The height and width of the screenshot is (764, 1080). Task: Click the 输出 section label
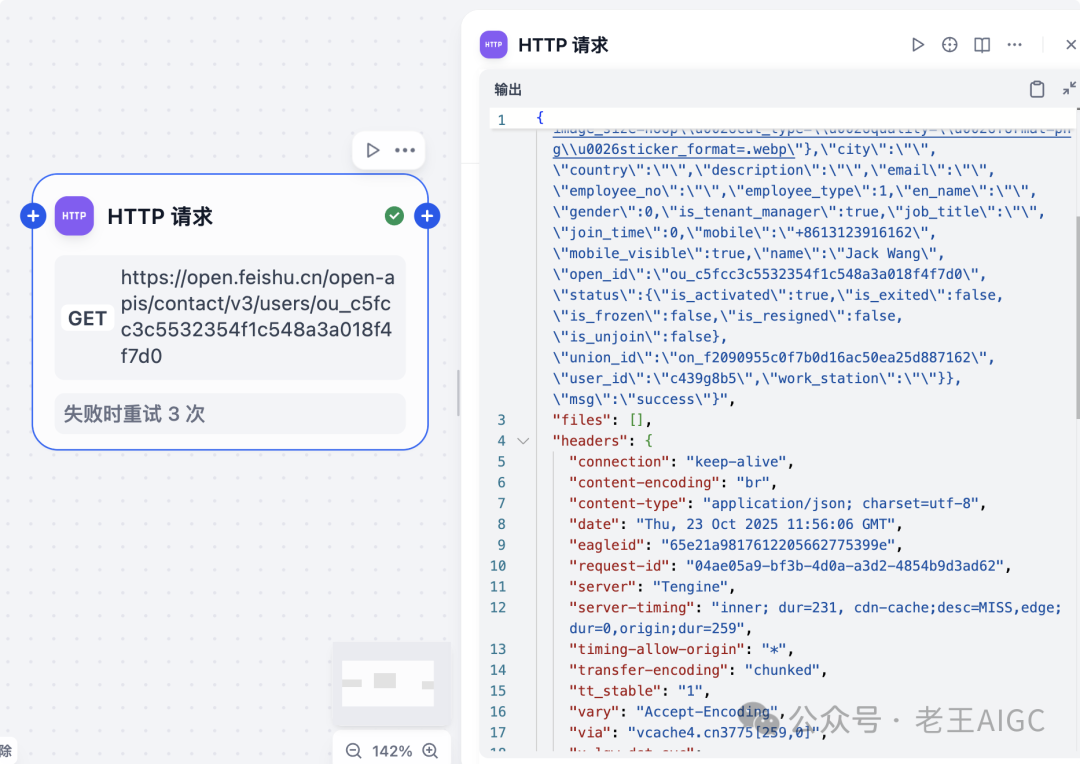coord(508,90)
